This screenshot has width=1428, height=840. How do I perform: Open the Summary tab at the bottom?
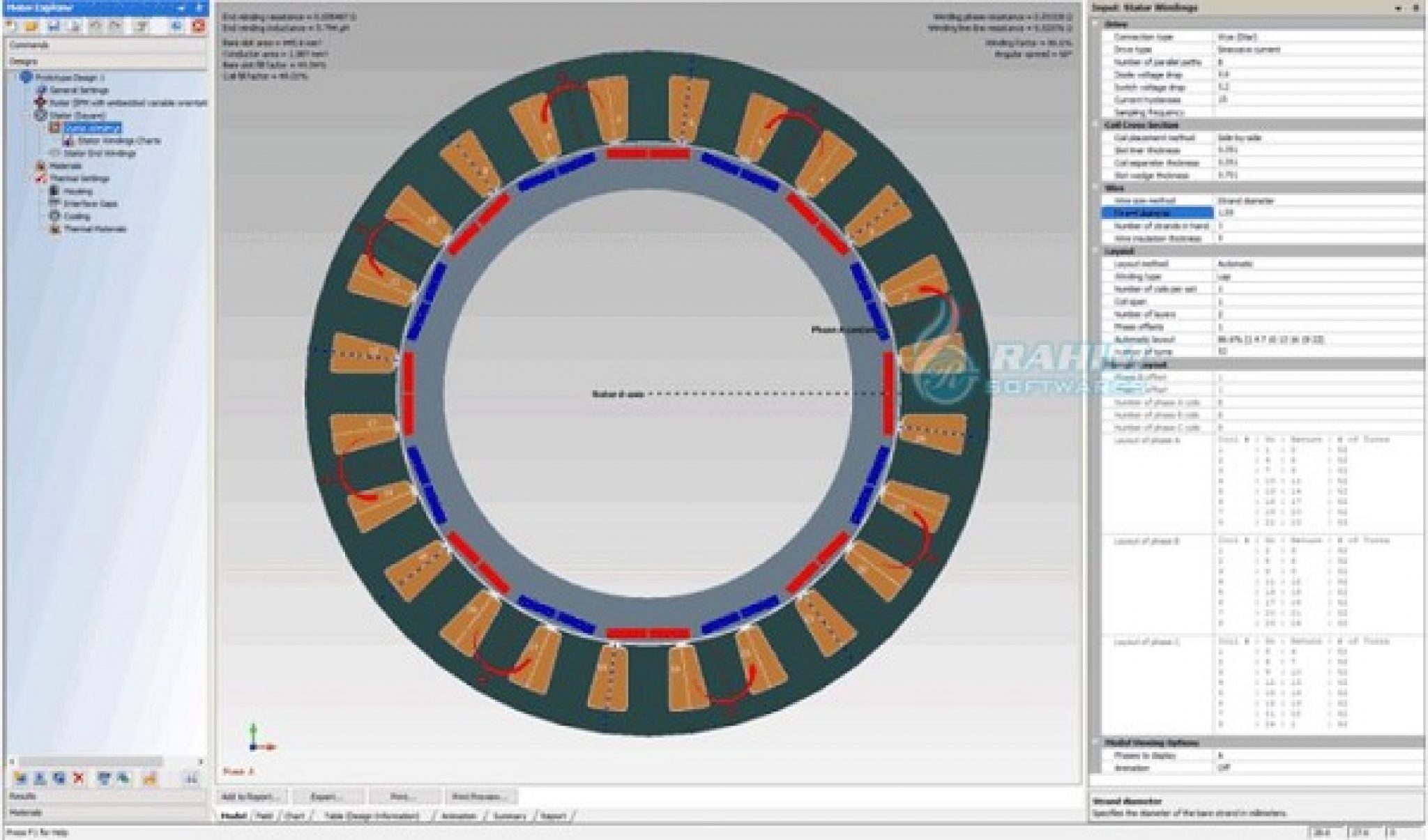pos(512,815)
